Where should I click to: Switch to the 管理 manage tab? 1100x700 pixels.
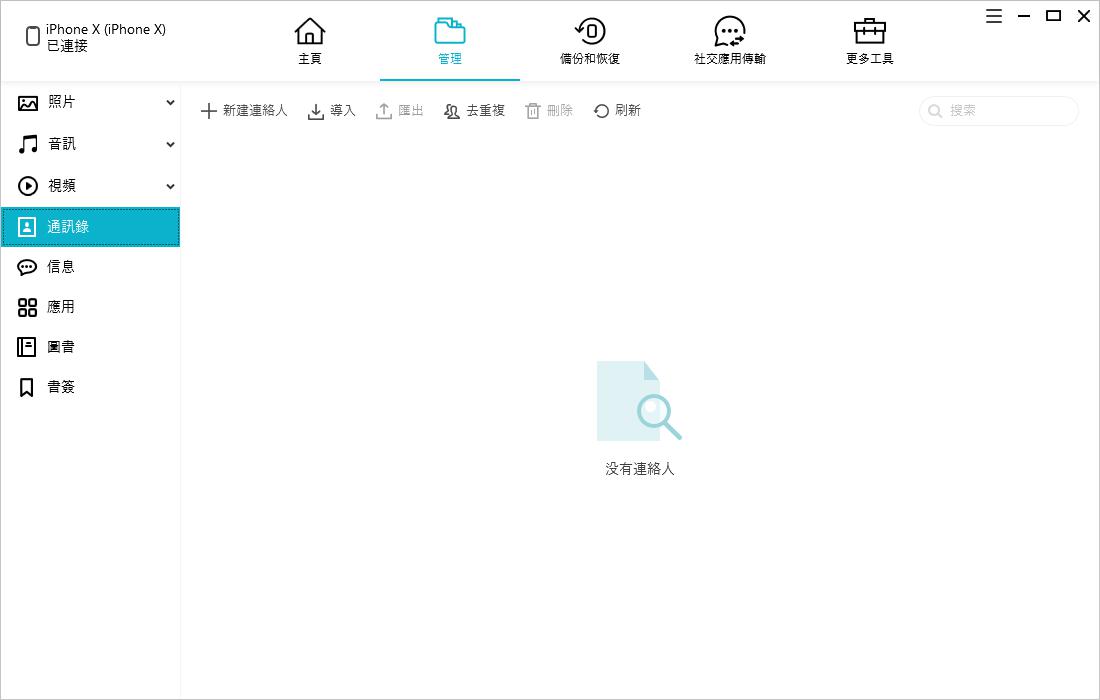450,41
